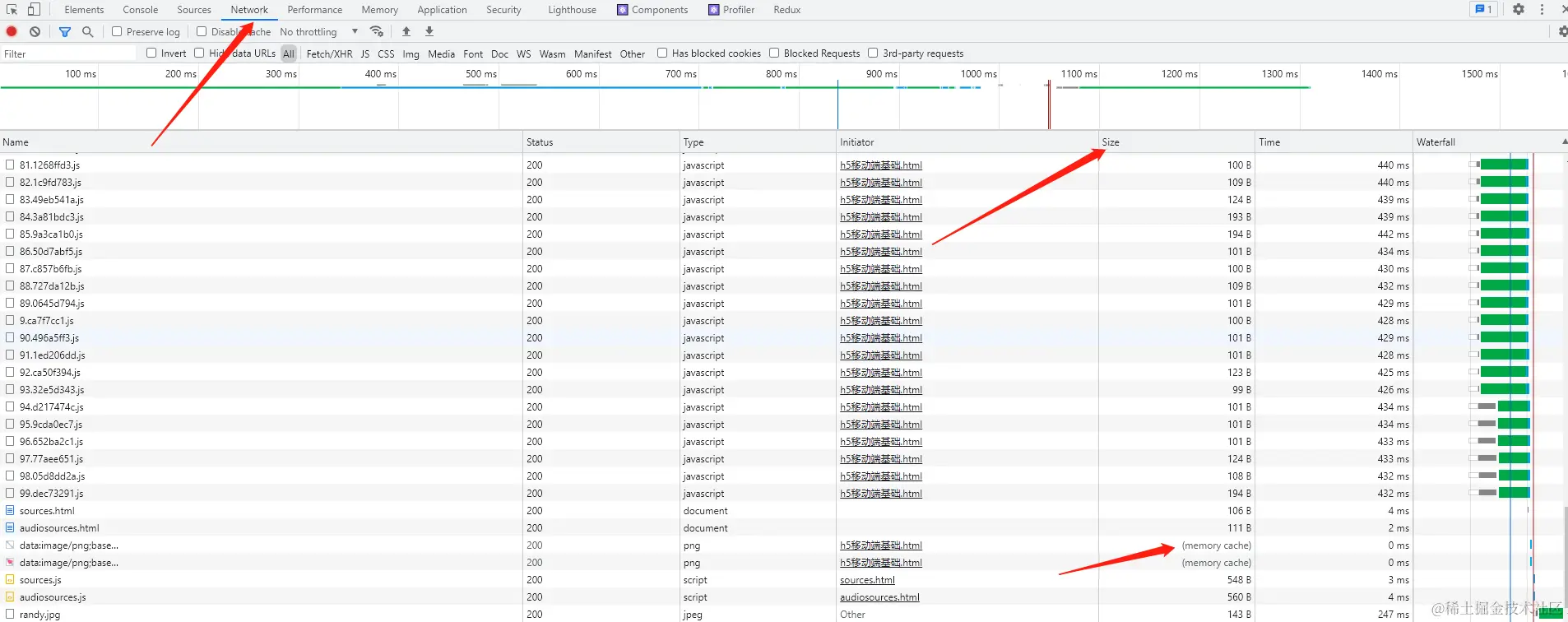The height and width of the screenshot is (622, 1568).
Task: Clear the network log
Action: 35,31
